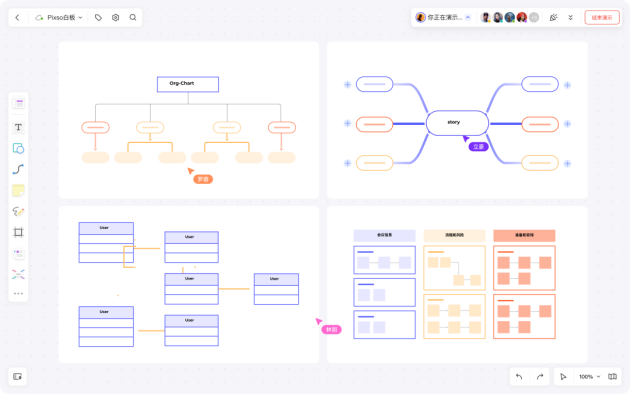Image resolution: width=630 pixels, height=394 pixels.
Task: Open the mind map tool
Action: tap(18, 274)
